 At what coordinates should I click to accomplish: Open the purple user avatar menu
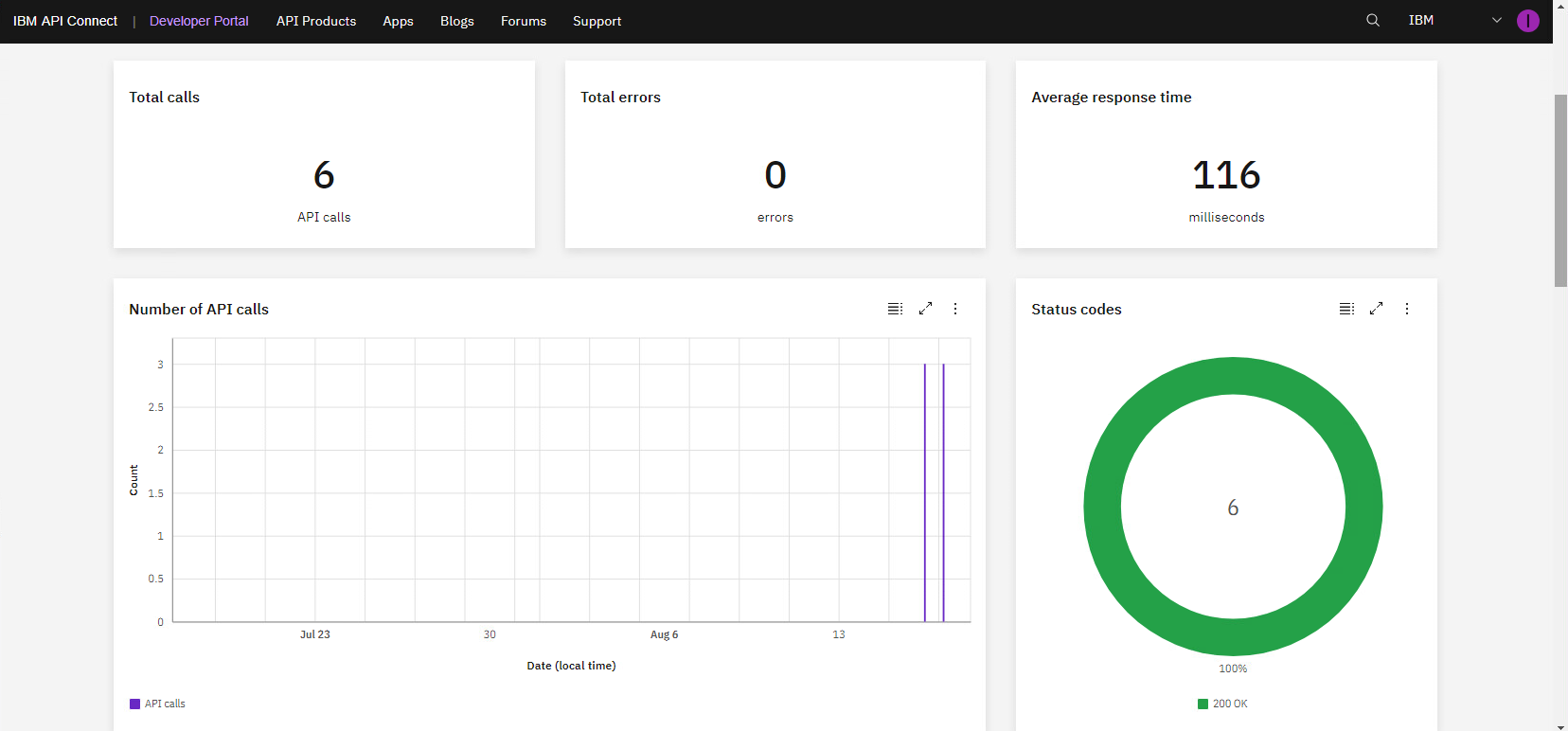1527,21
